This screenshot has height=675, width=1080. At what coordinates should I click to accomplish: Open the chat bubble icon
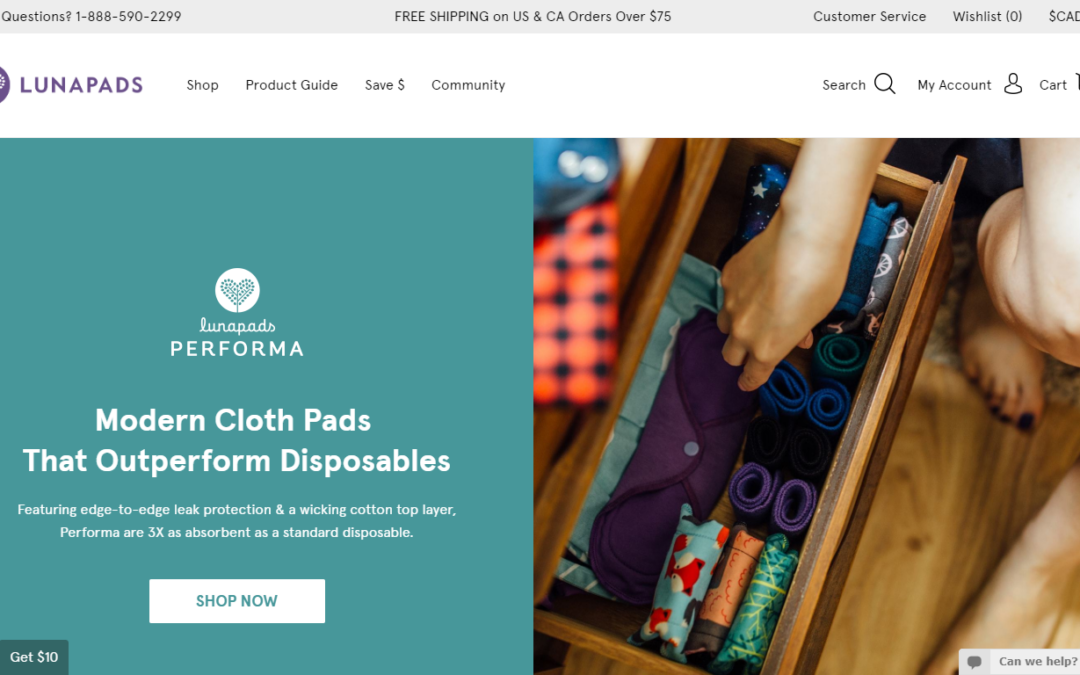pyautogui.click(x=974, y=662)
